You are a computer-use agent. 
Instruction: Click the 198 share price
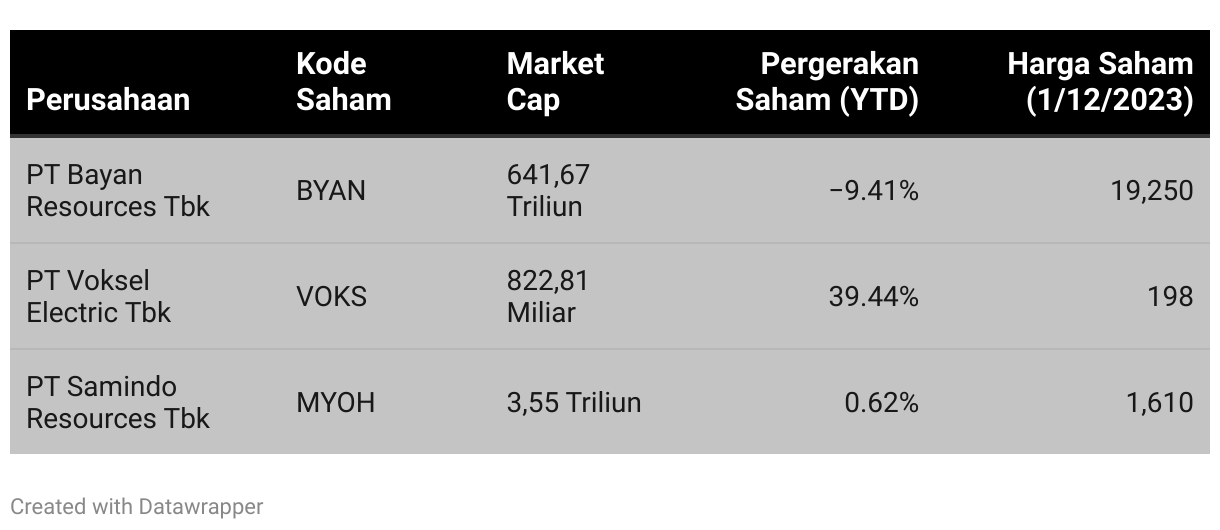click(x=1171, y=296)
